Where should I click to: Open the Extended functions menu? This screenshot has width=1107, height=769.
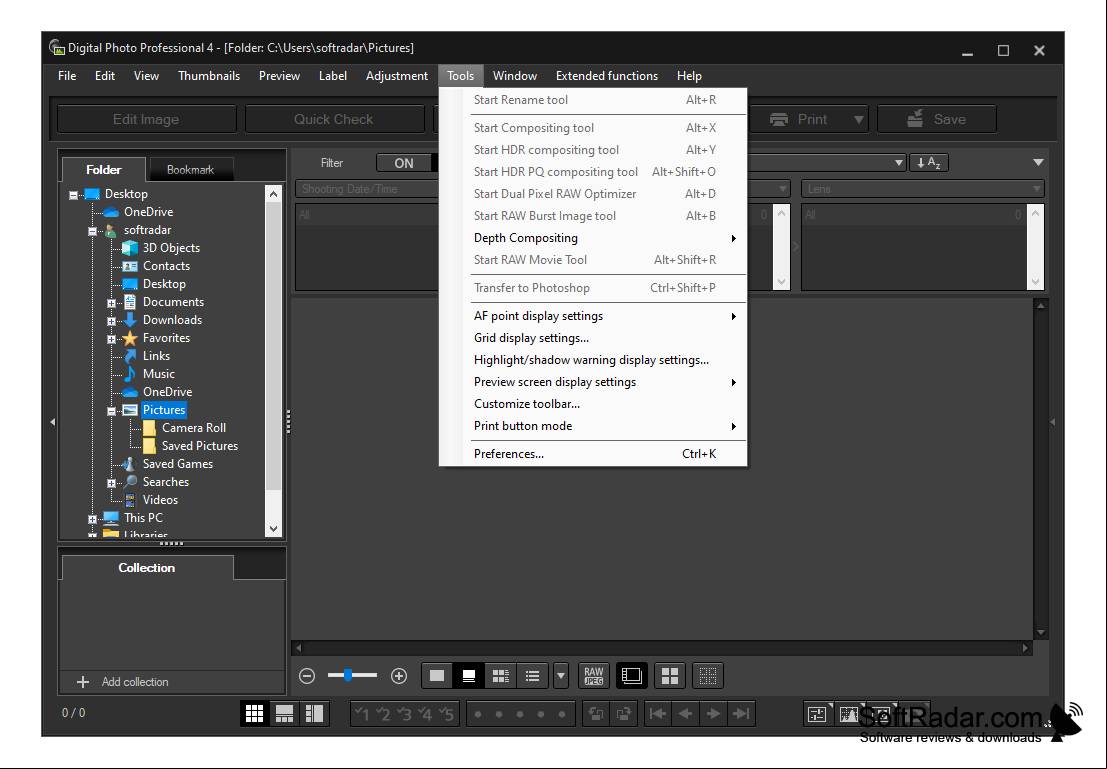click(606, 76)
